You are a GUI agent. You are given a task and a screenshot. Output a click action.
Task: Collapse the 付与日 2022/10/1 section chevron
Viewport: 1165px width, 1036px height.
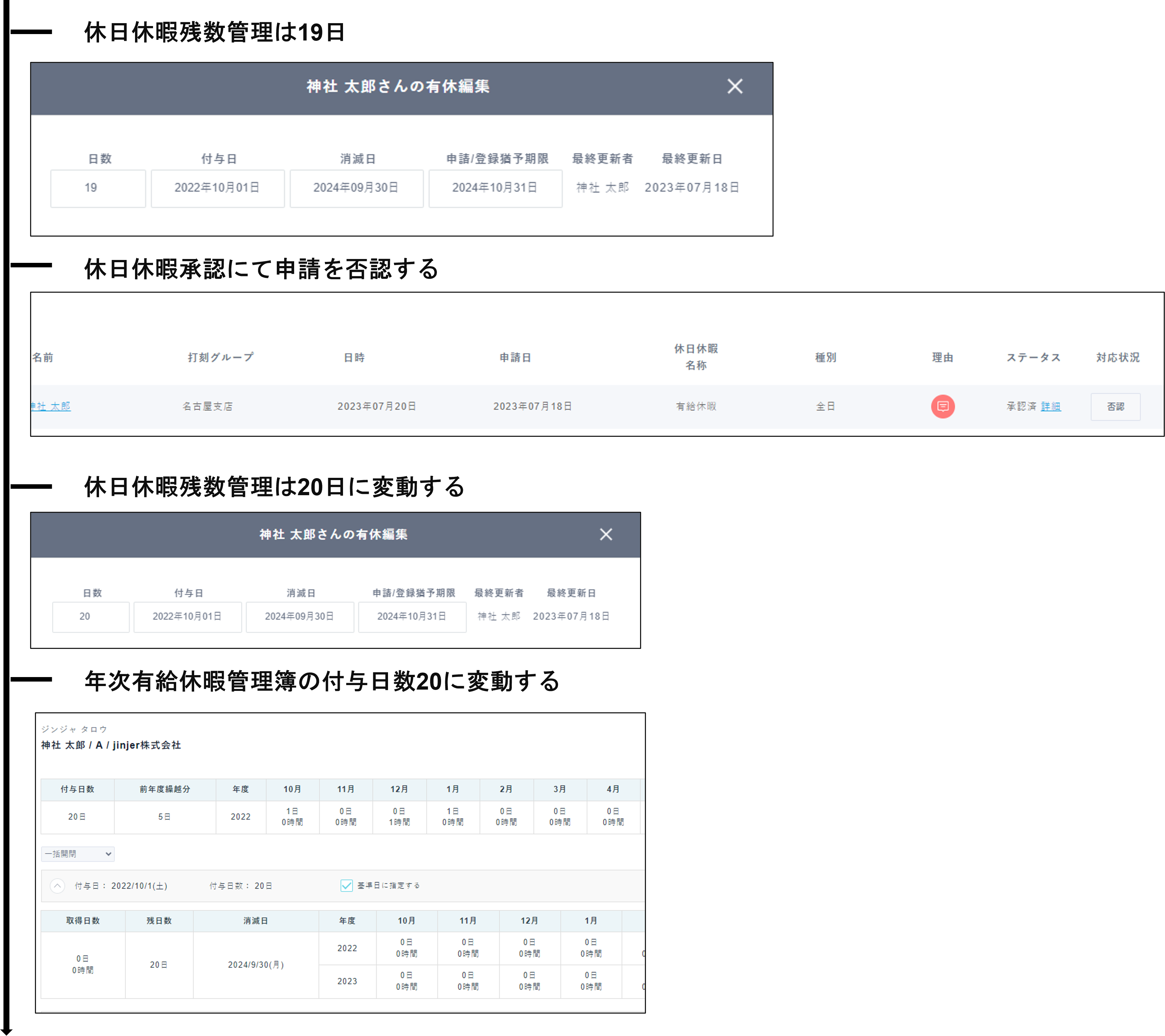click(58, 886)
